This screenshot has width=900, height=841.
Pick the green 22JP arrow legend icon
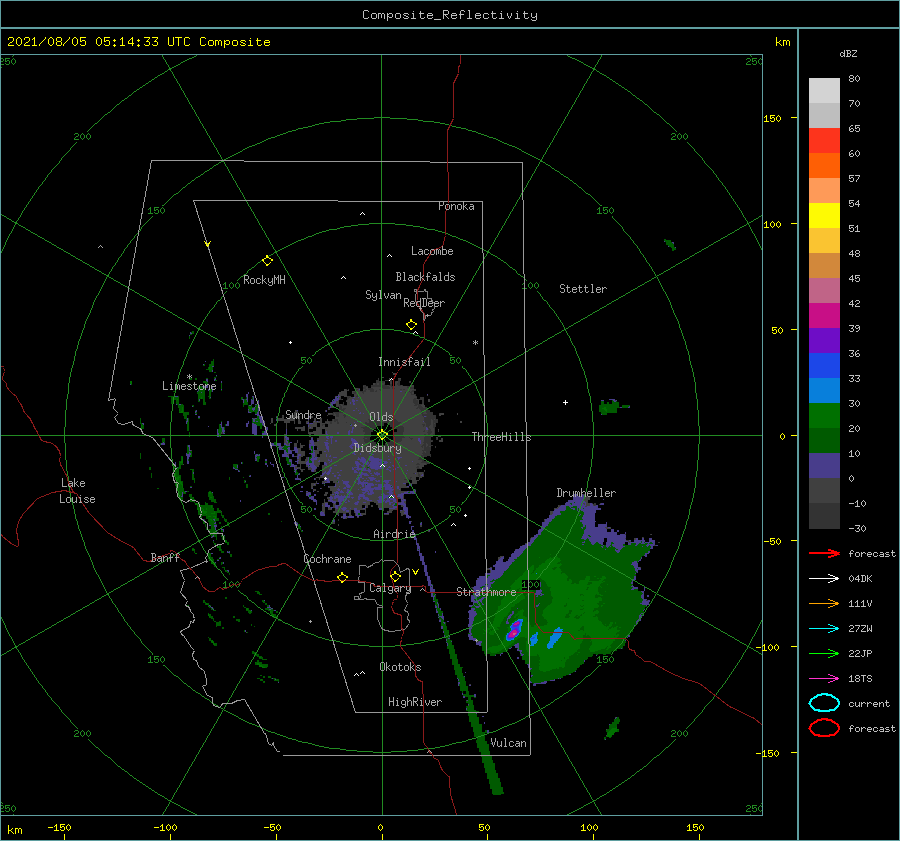(824, 653)
